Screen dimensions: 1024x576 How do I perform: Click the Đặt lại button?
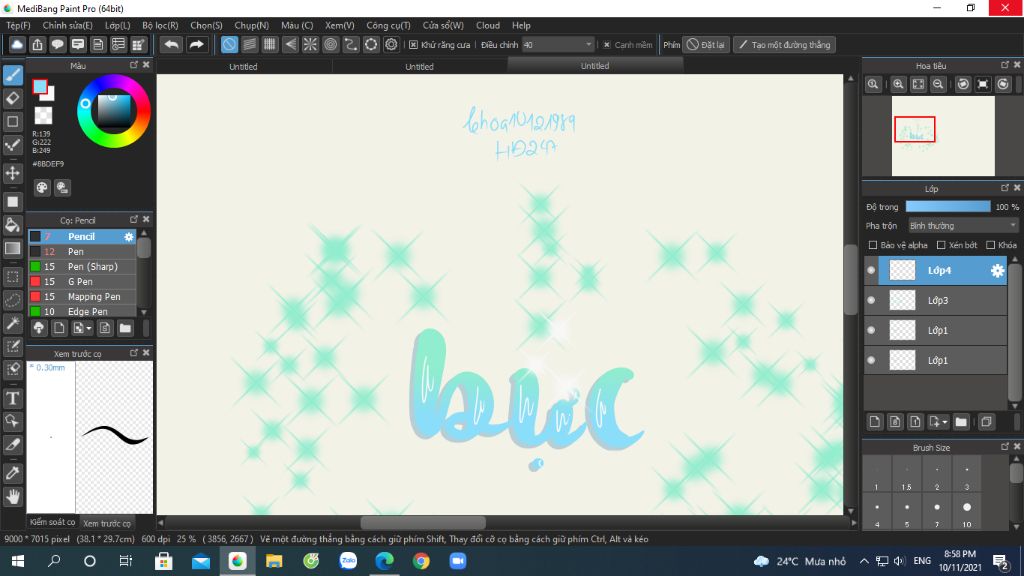coord(706,44)
